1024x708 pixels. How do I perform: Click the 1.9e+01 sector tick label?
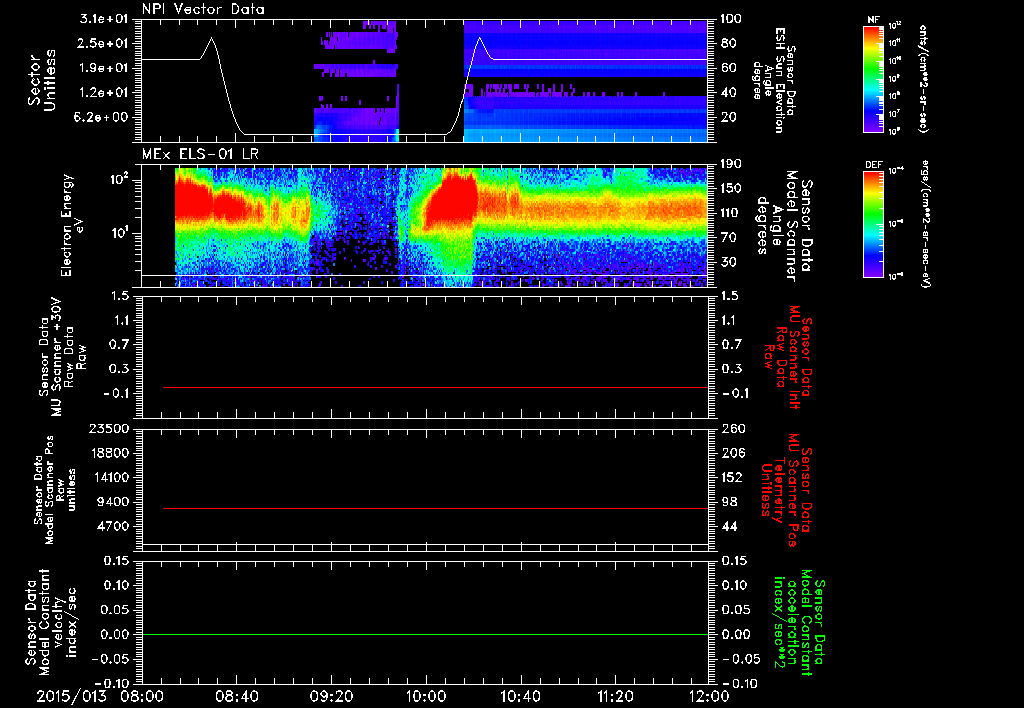(x=104, y=68)
